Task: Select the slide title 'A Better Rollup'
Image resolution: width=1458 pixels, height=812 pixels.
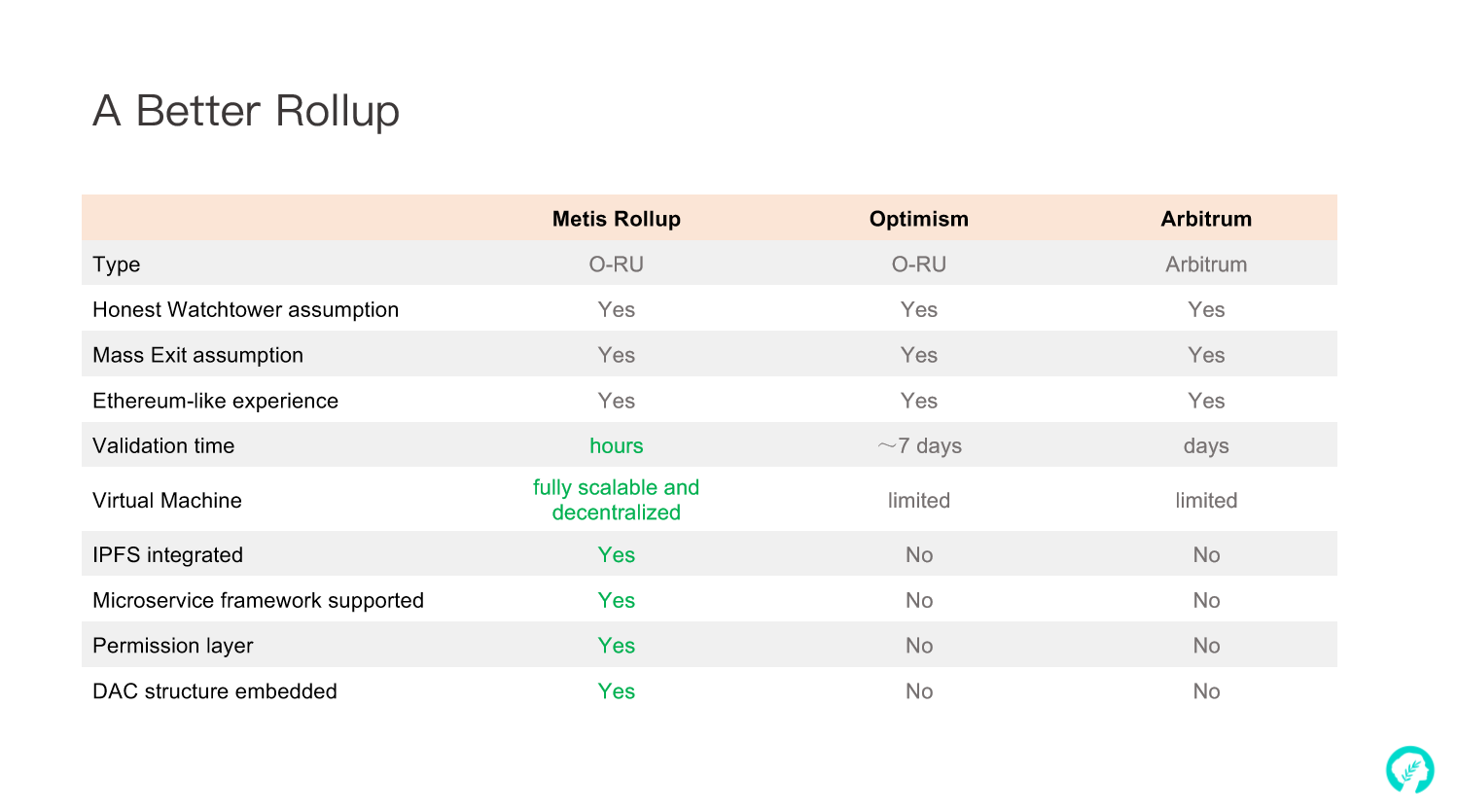Action: 246,111
